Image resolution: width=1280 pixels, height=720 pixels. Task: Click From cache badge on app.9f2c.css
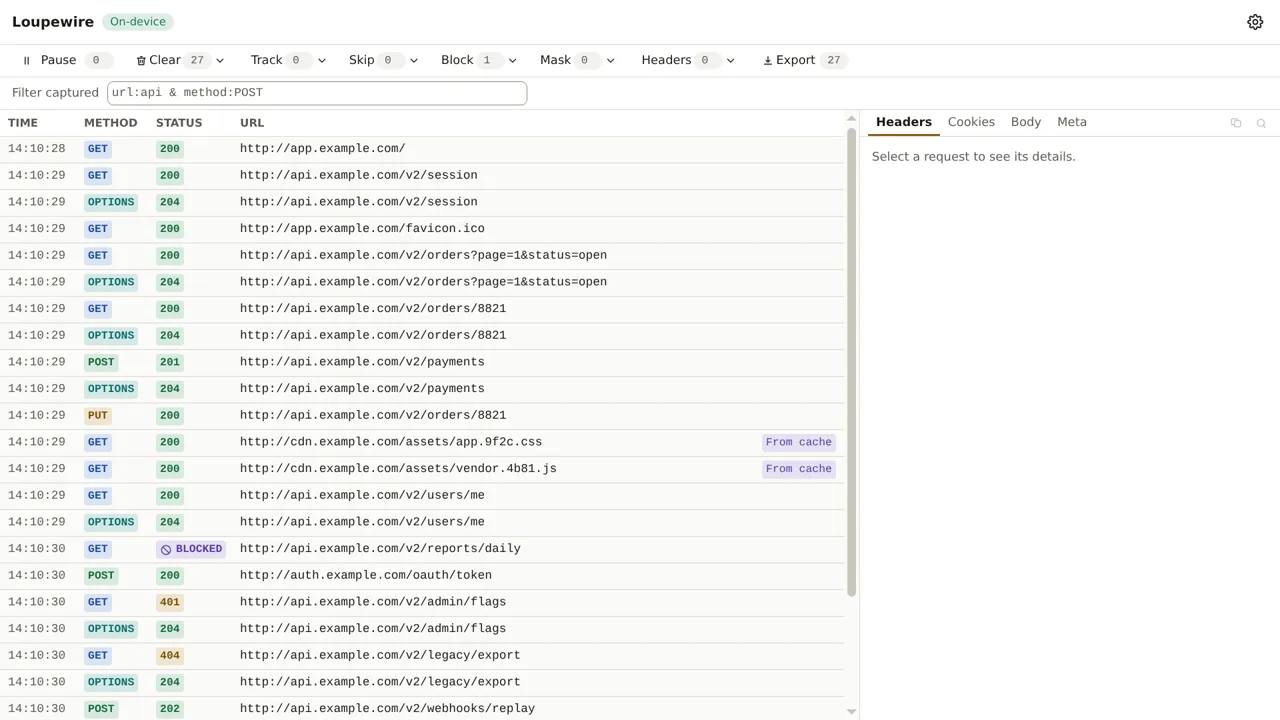[798, 442]
